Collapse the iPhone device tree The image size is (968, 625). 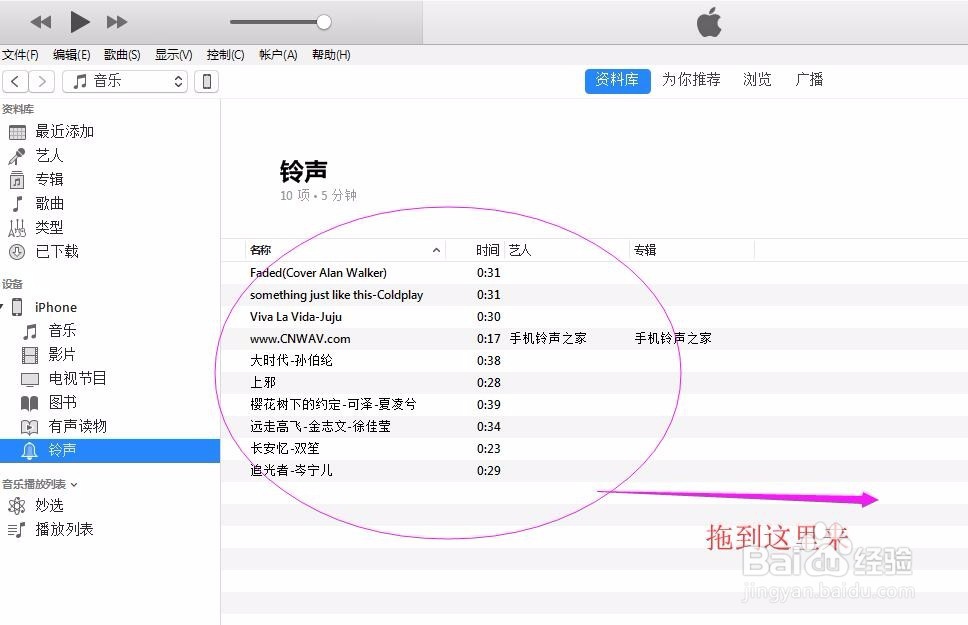pos(2,307)
